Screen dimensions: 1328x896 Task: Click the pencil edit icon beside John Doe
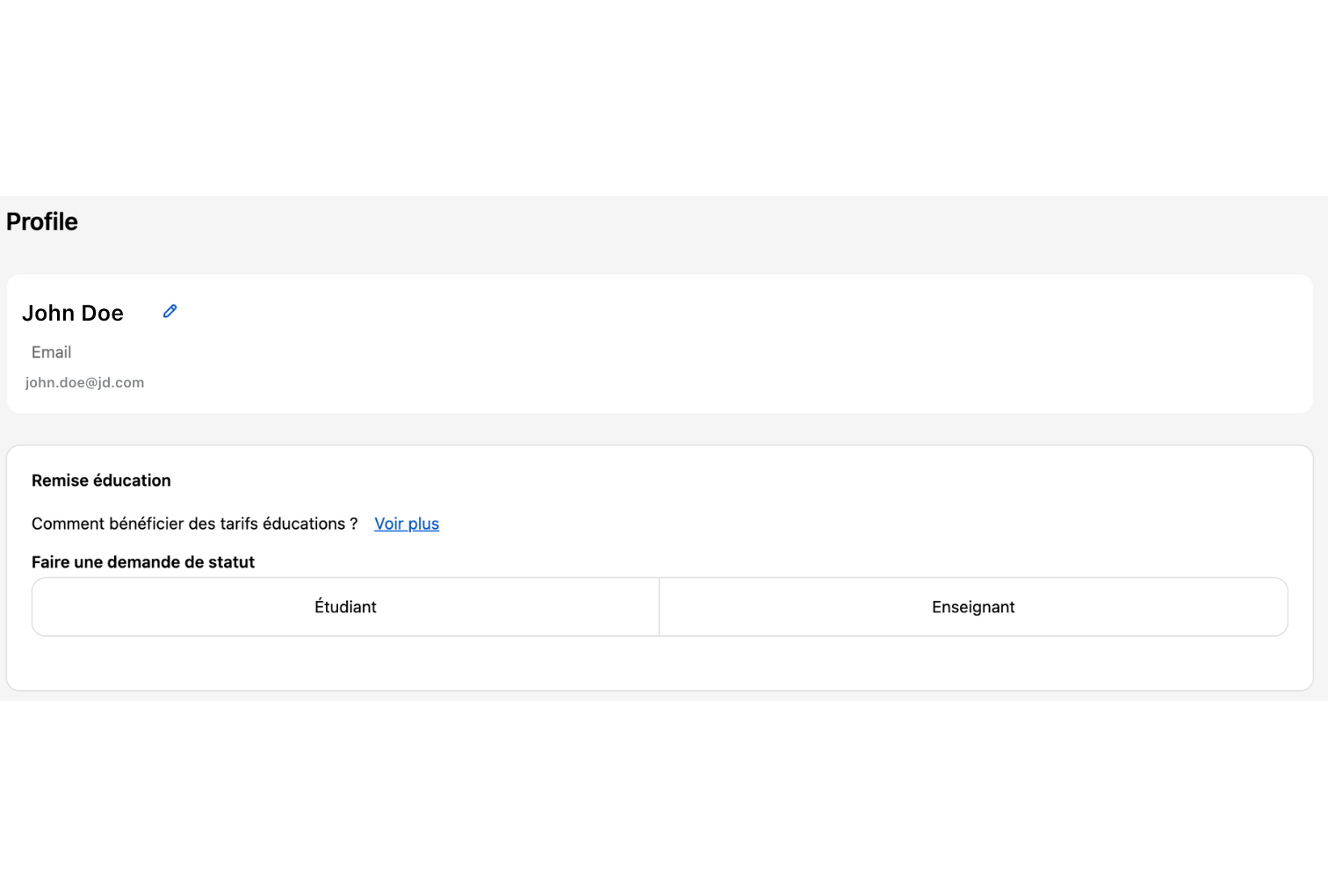(170, 311)
